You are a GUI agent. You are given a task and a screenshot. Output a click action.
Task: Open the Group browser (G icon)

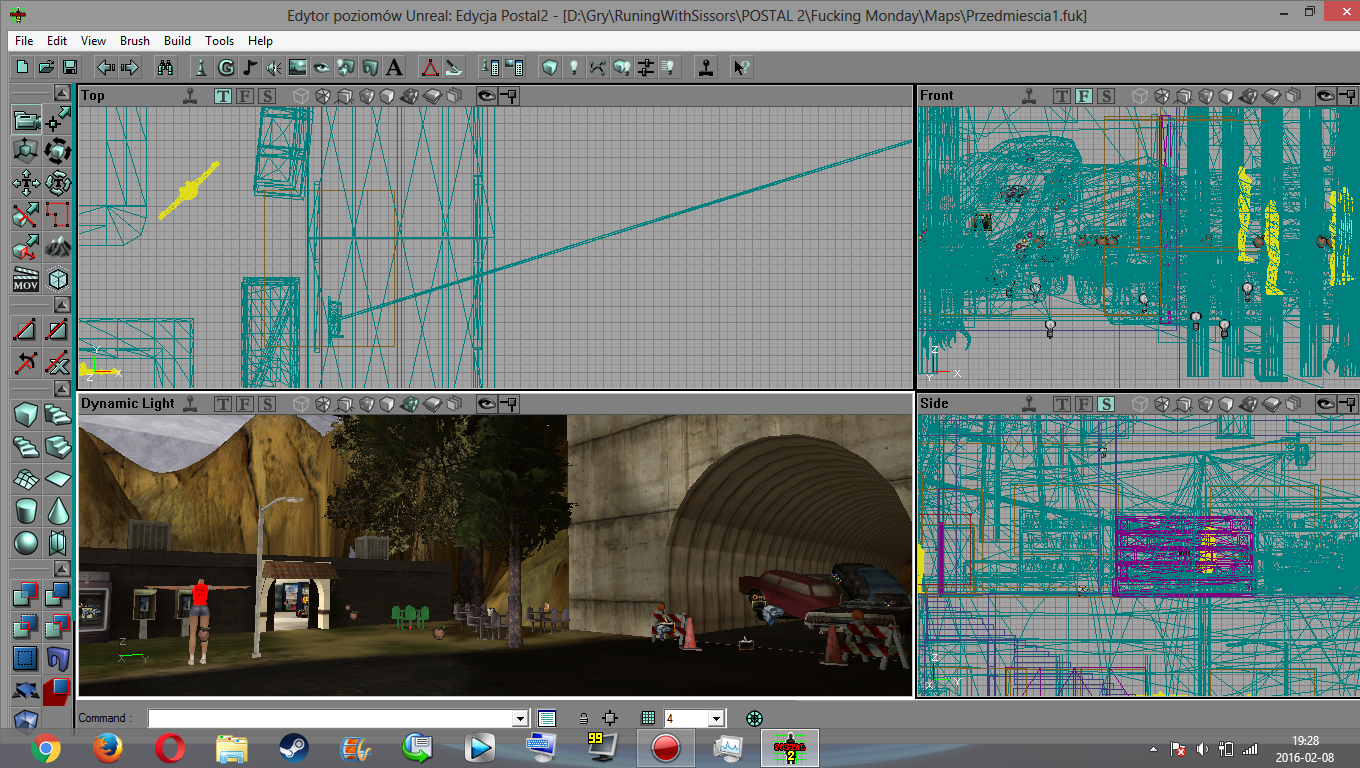click(x=226, y=67)
